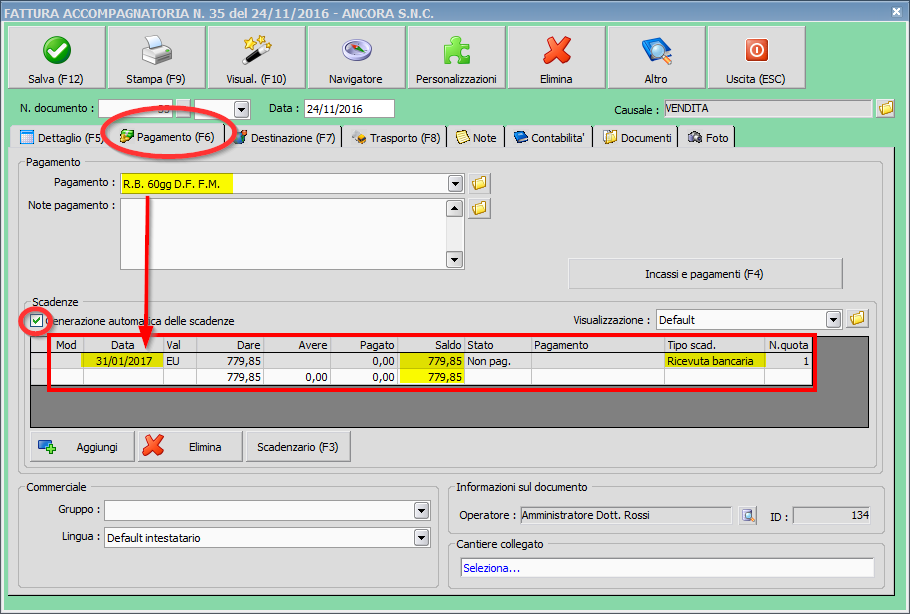Click the Dare column header
This screenshot has height=614, width=910.
tap(230, 345)
